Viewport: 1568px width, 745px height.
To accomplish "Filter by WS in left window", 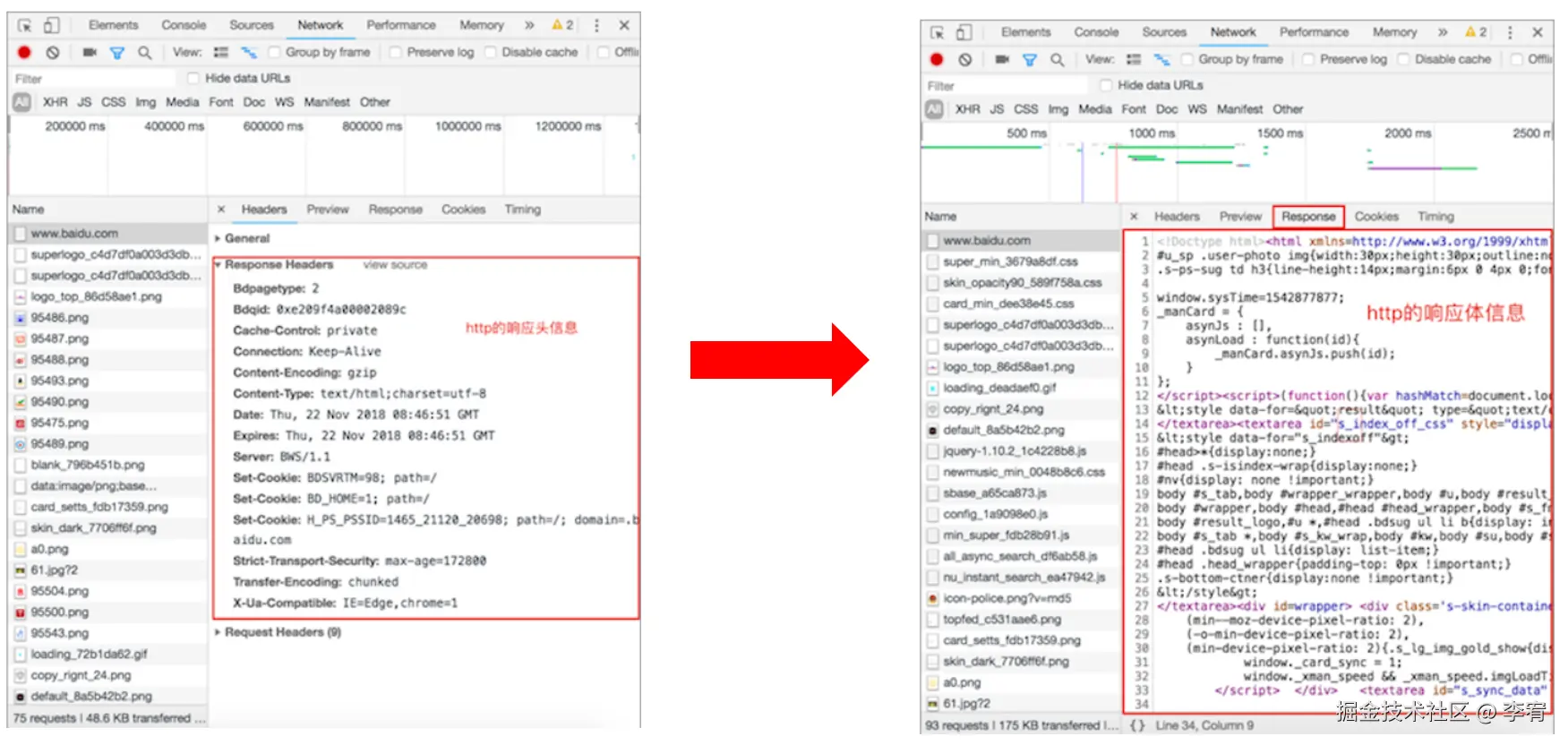I will click(x=284, y=102).
